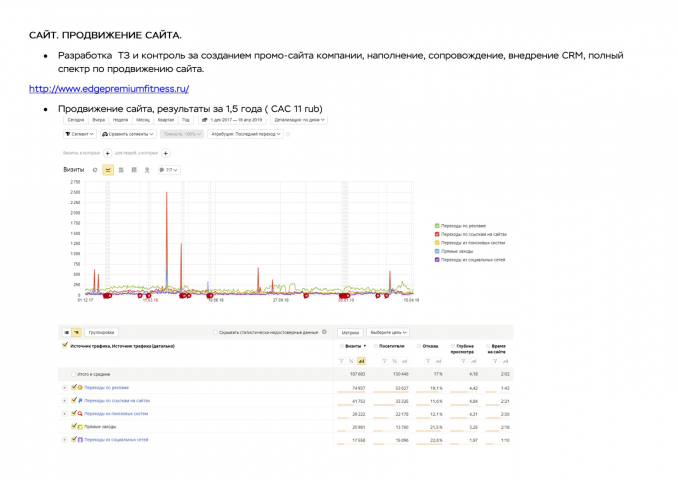
Task: Select the Посетители column header selector
Action: pos(376,346)
